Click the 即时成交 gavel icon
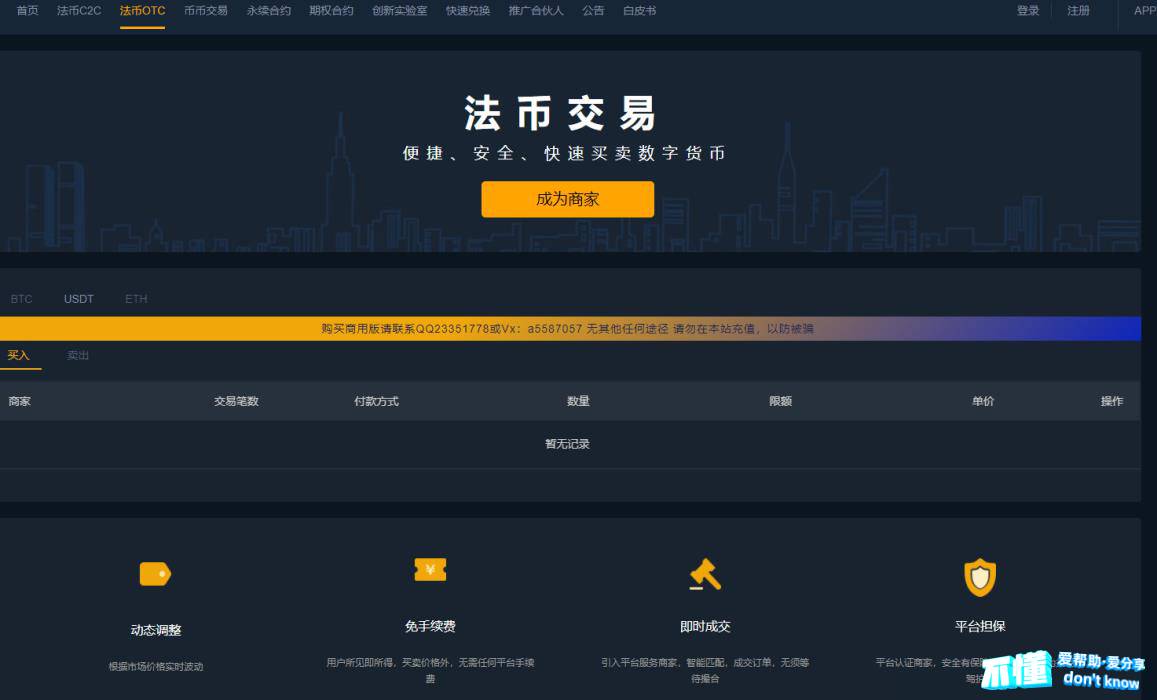 [705, 574]
